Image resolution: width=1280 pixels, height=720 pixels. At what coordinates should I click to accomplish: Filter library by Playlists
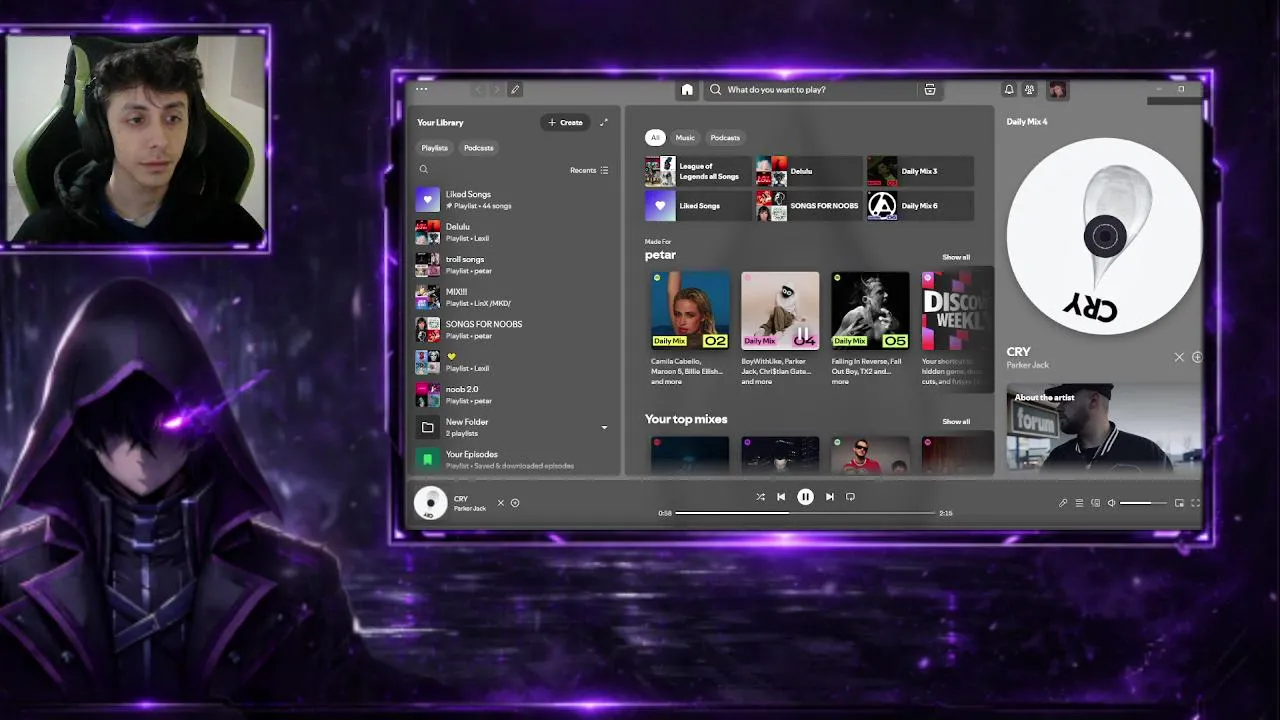[x=435, y=148]
